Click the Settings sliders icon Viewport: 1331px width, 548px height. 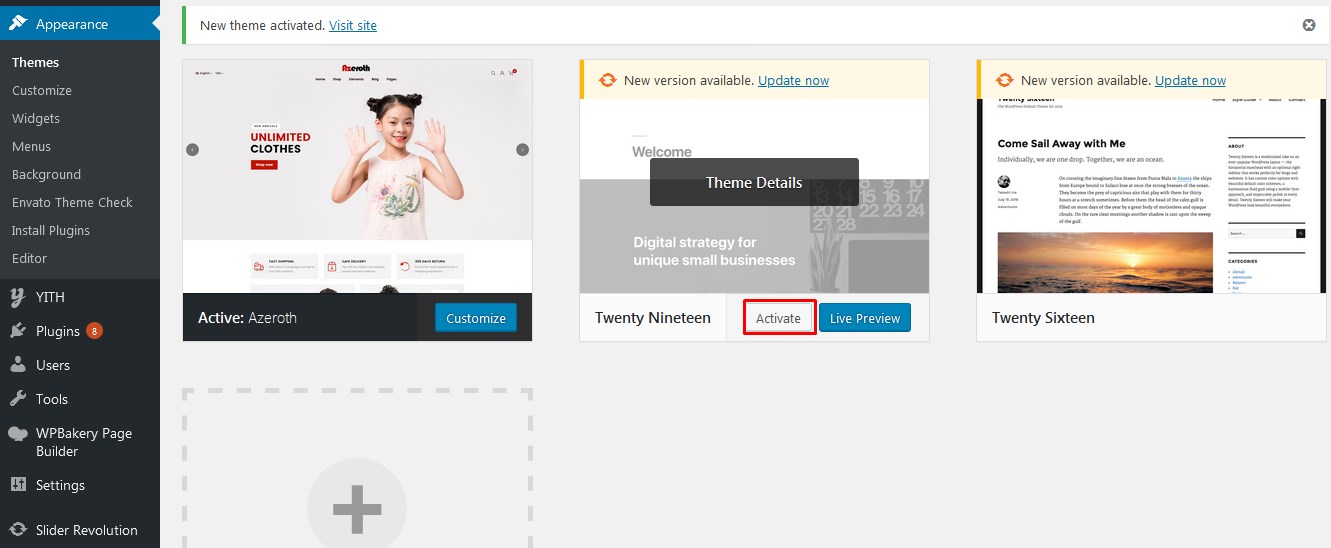point(18,485)
